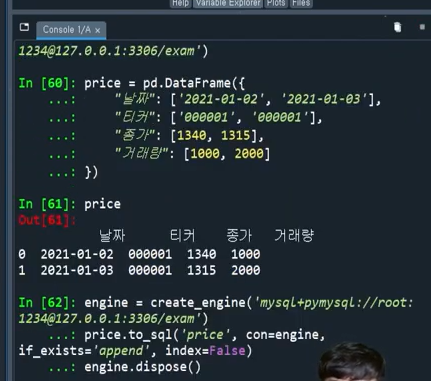
Task: Click the 2021-01-03 cell in output row 1
Action: pyautogui.click(x=77, y=270)
